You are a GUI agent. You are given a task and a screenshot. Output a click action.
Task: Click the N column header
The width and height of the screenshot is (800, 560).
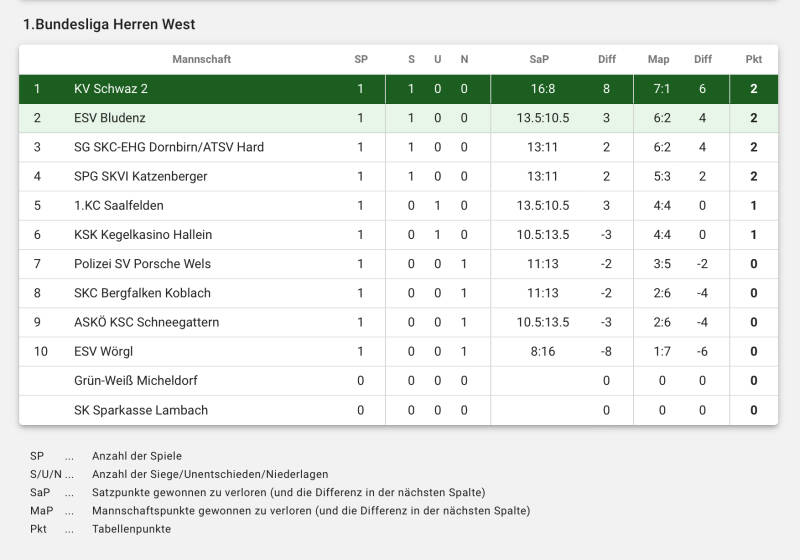point(464,59)
